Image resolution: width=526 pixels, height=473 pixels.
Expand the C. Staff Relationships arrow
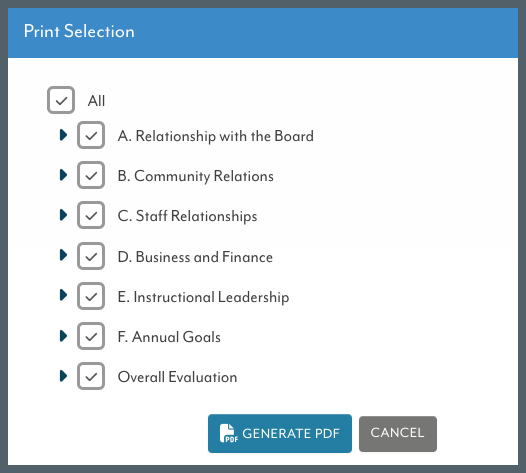[x=63, y=215]
